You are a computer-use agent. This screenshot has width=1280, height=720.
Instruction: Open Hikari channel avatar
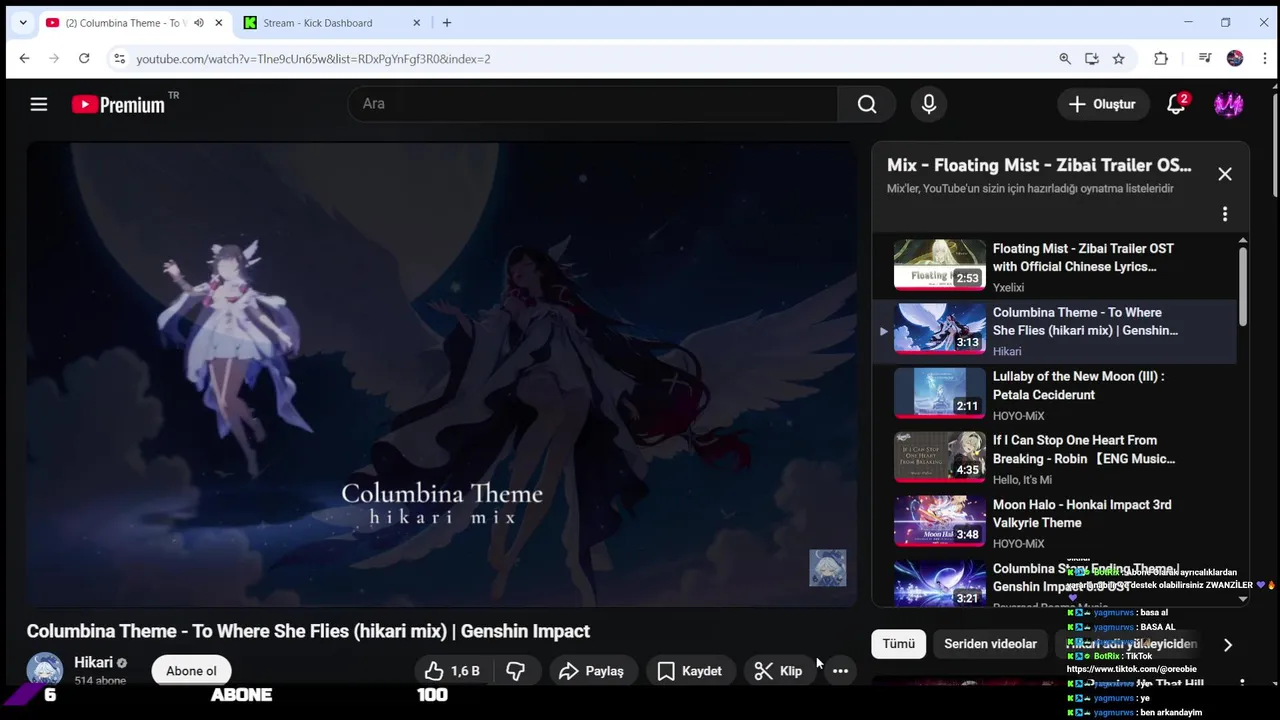pos(45,670)
